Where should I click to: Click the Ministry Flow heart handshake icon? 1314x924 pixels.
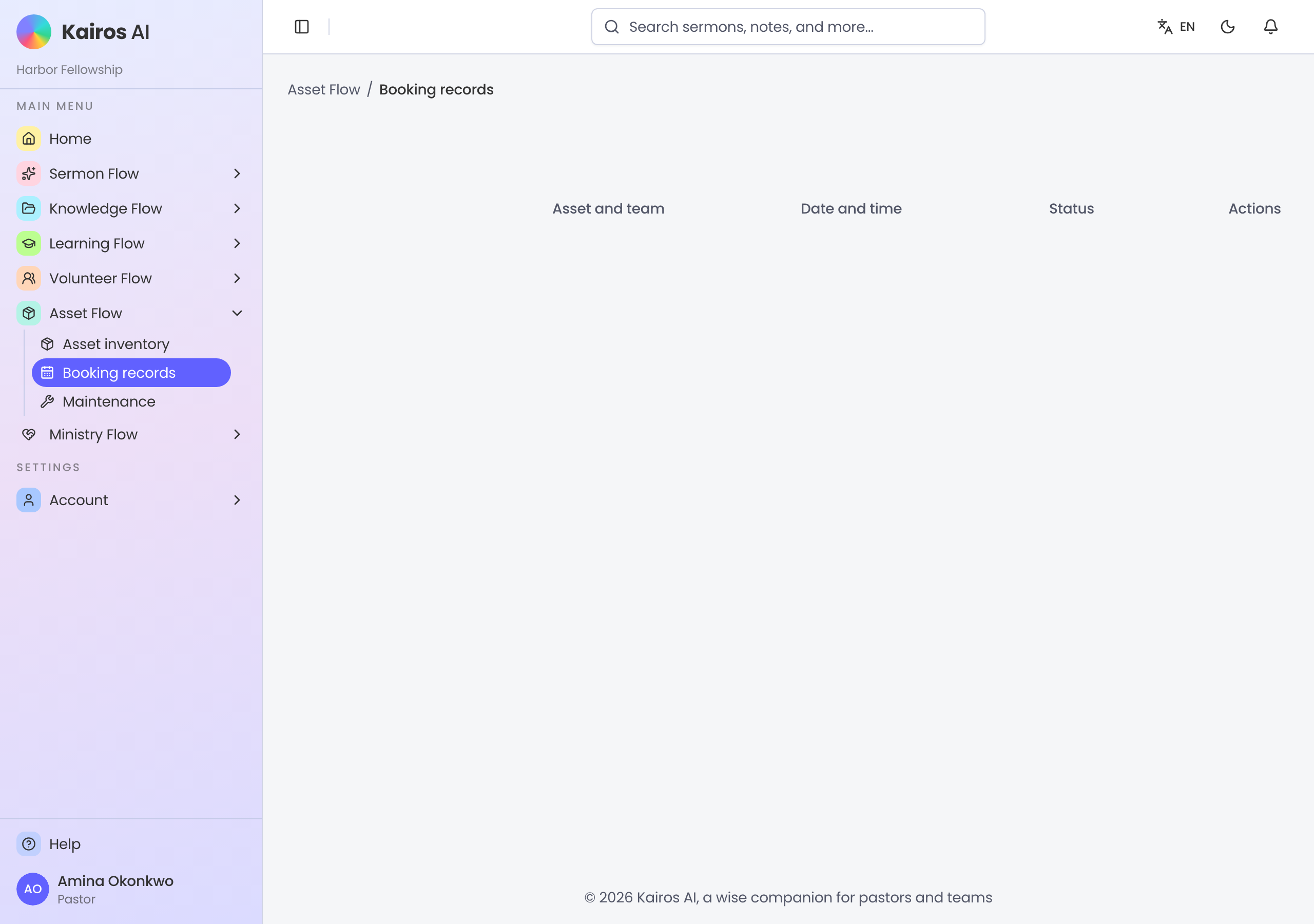point(29,434)
